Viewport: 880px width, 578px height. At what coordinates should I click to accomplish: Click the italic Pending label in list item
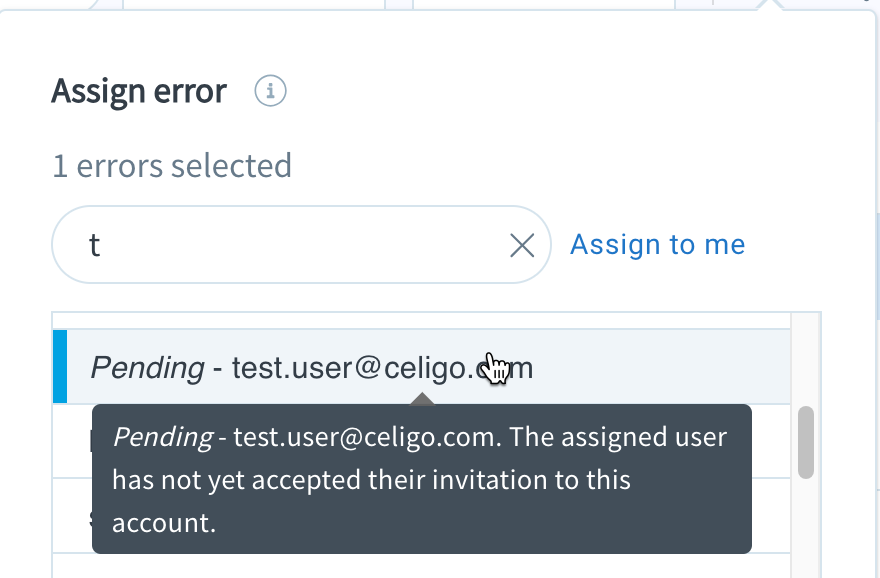148,368
